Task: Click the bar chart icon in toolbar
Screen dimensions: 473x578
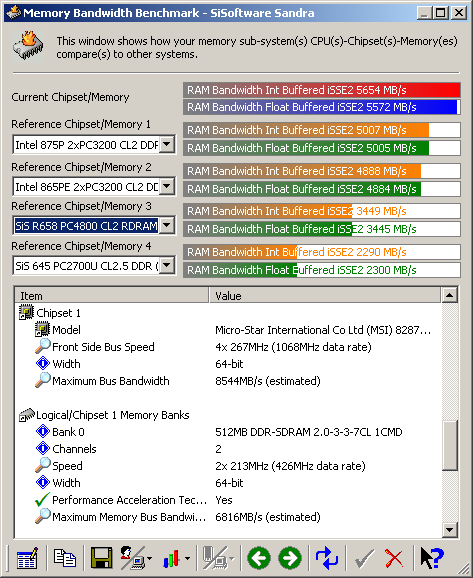Action: tap(172, 558)
